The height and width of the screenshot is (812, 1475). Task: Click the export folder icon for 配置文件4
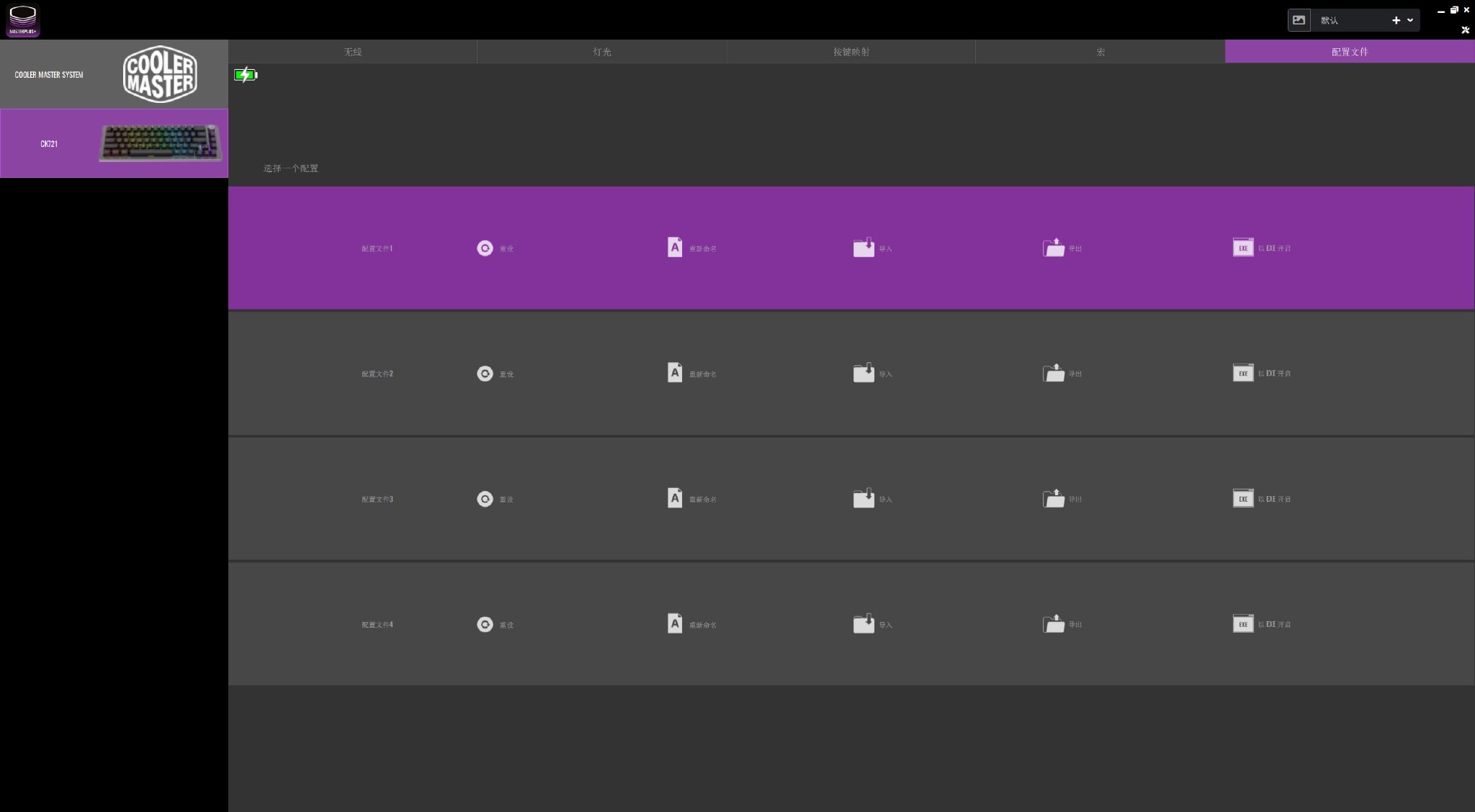[x=1053, y=623]
